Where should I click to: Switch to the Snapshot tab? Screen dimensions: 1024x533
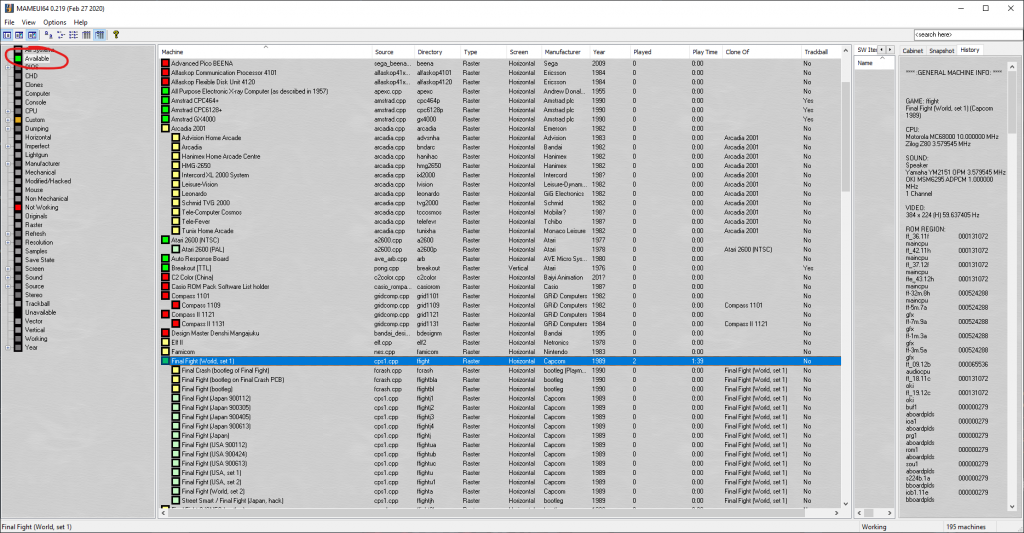(940, 49)
